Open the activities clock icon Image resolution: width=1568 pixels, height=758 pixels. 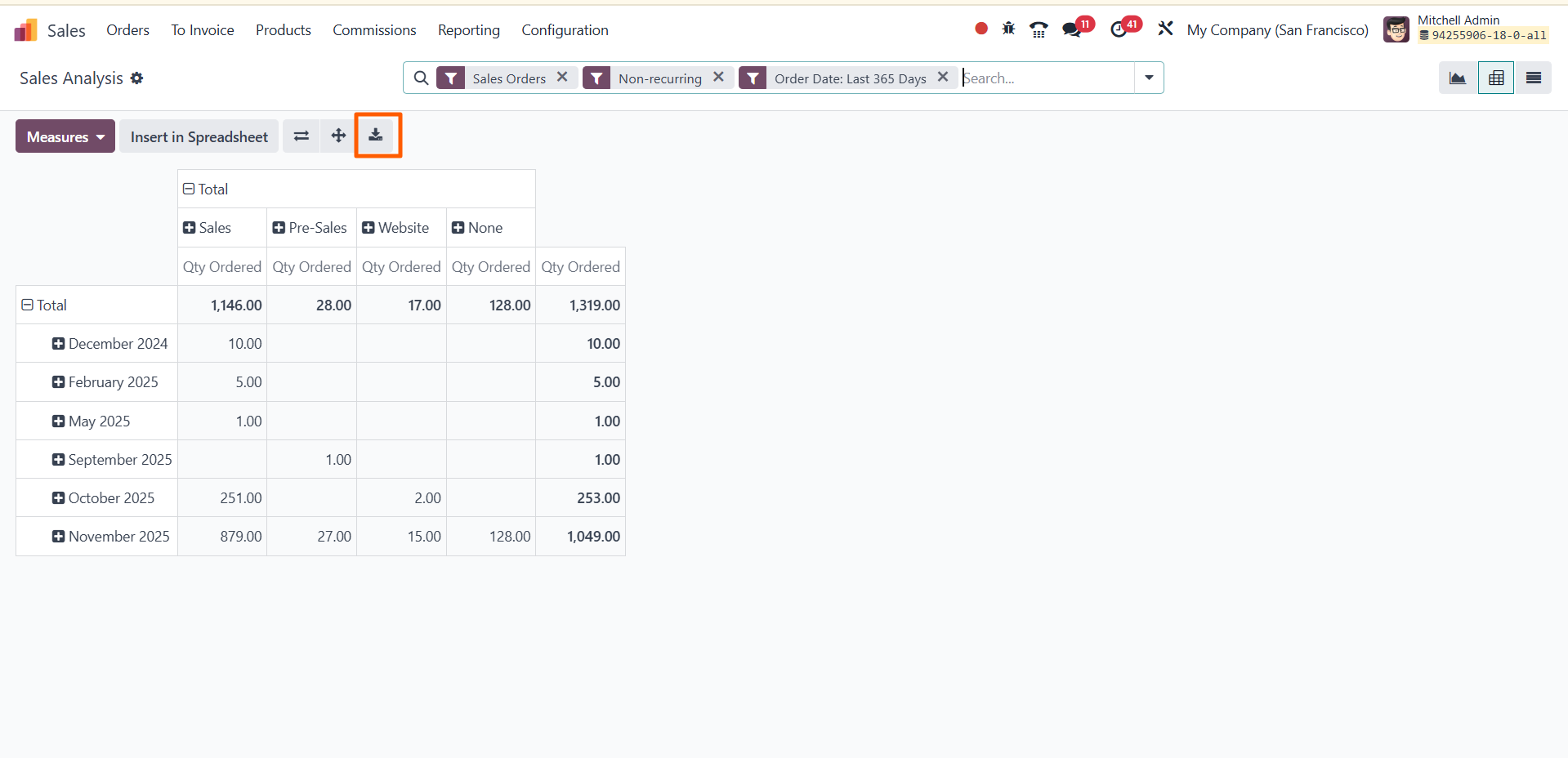pos(1119,30)
